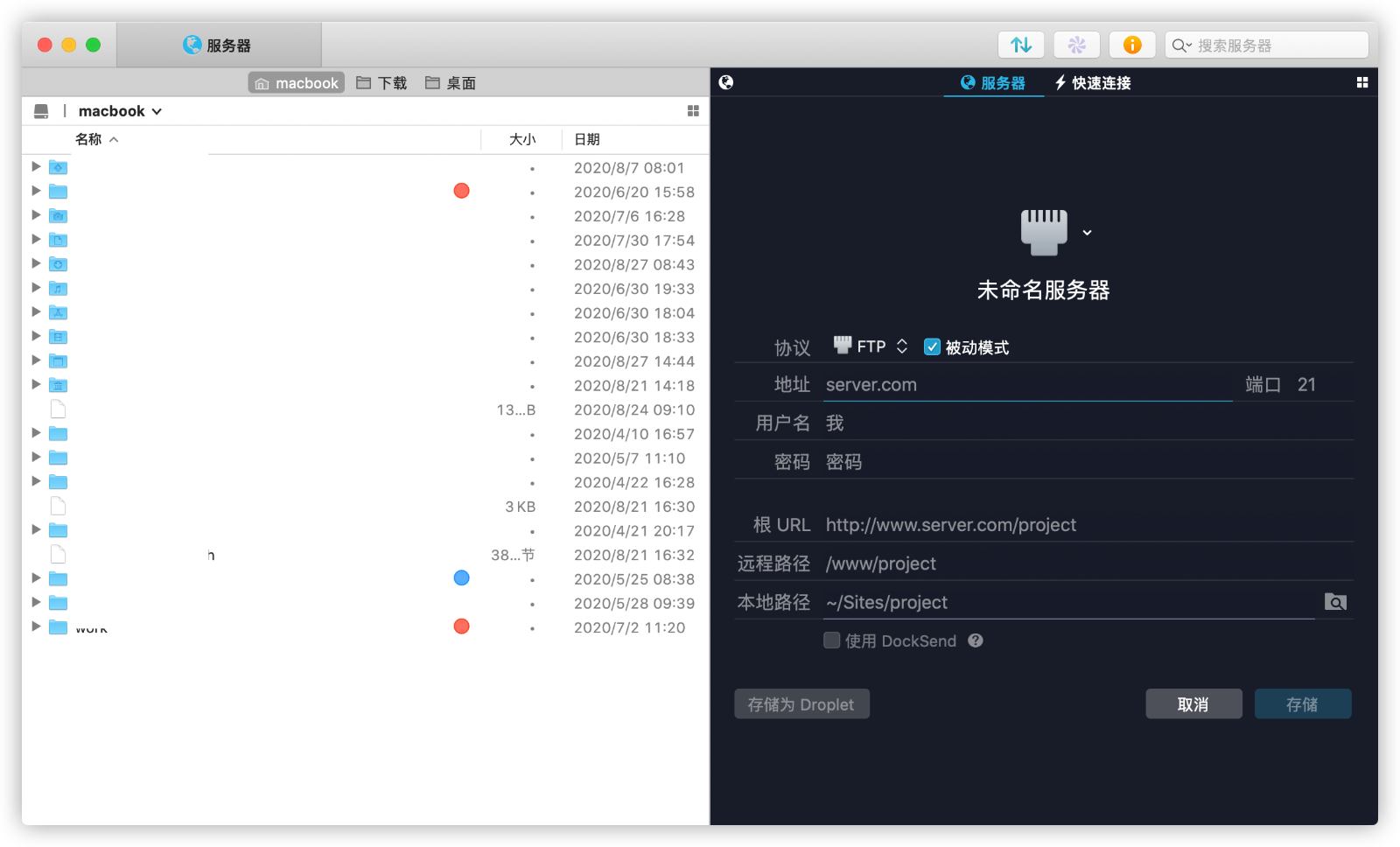
Task: Click the 存储 save button
Action: pyautogui.click(x=1302, y=704)
